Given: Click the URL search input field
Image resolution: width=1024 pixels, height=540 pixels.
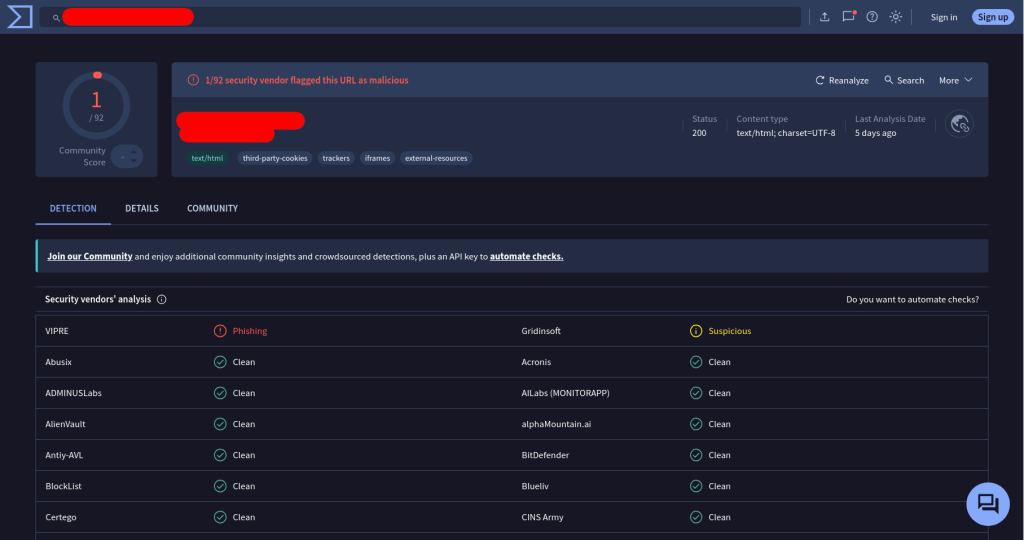Looking at the screenshot, I should pyautogui.click(x=420, y=17).
